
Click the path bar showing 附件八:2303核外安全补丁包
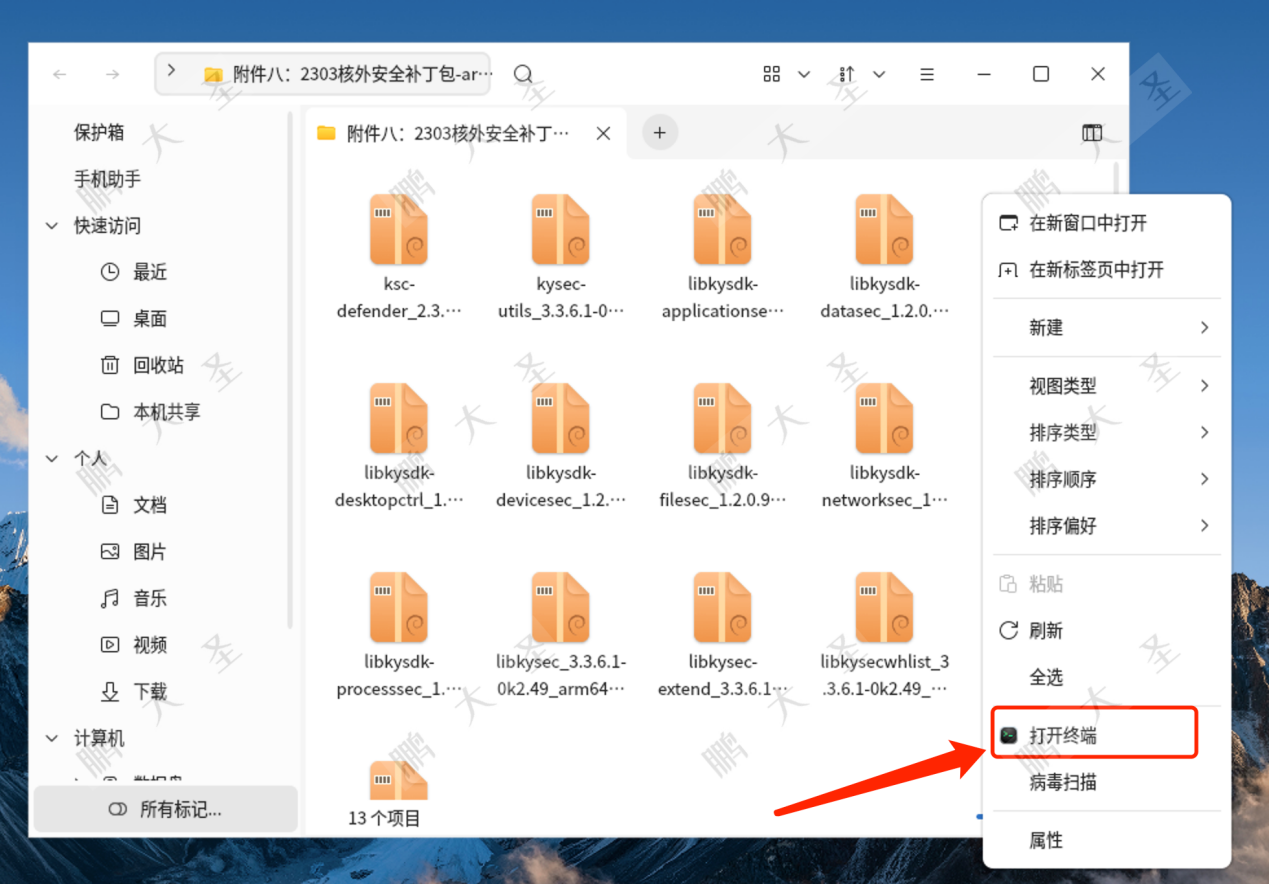pyautogui.click(x=322, y=74)
